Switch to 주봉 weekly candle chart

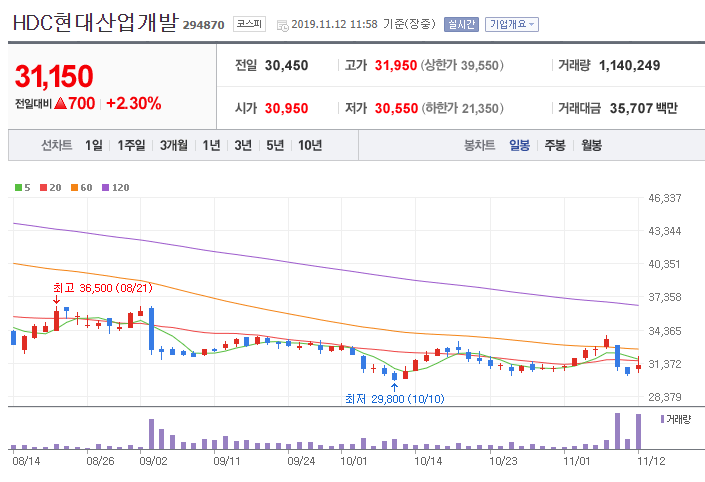pos(555,145)
